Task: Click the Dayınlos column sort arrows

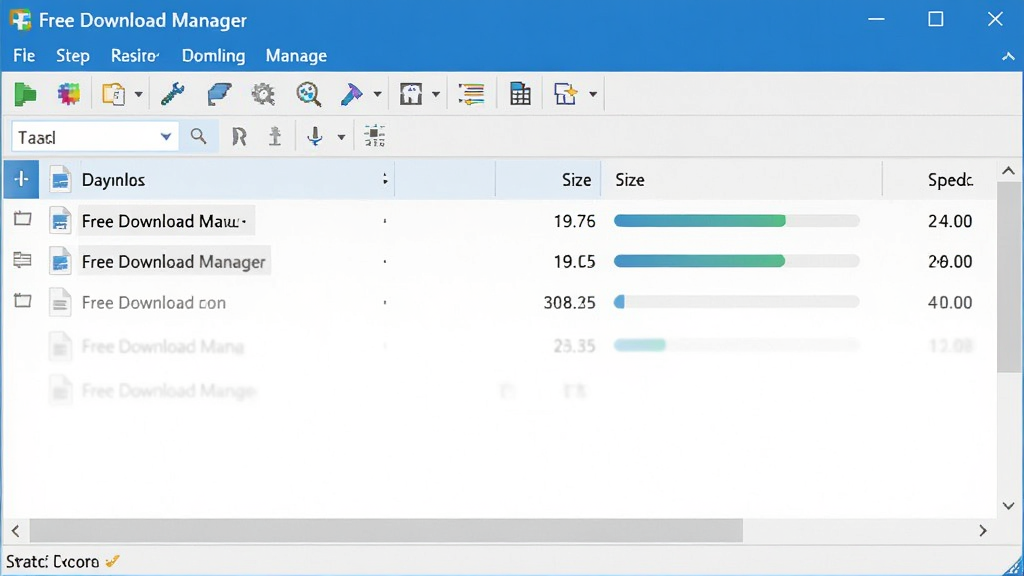Action: (385, 179)
